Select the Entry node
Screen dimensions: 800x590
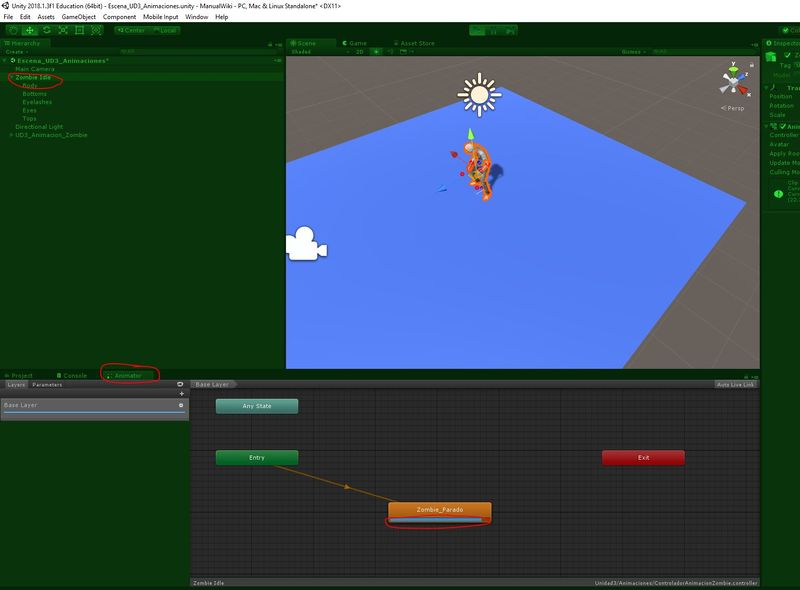click(257, 458)
